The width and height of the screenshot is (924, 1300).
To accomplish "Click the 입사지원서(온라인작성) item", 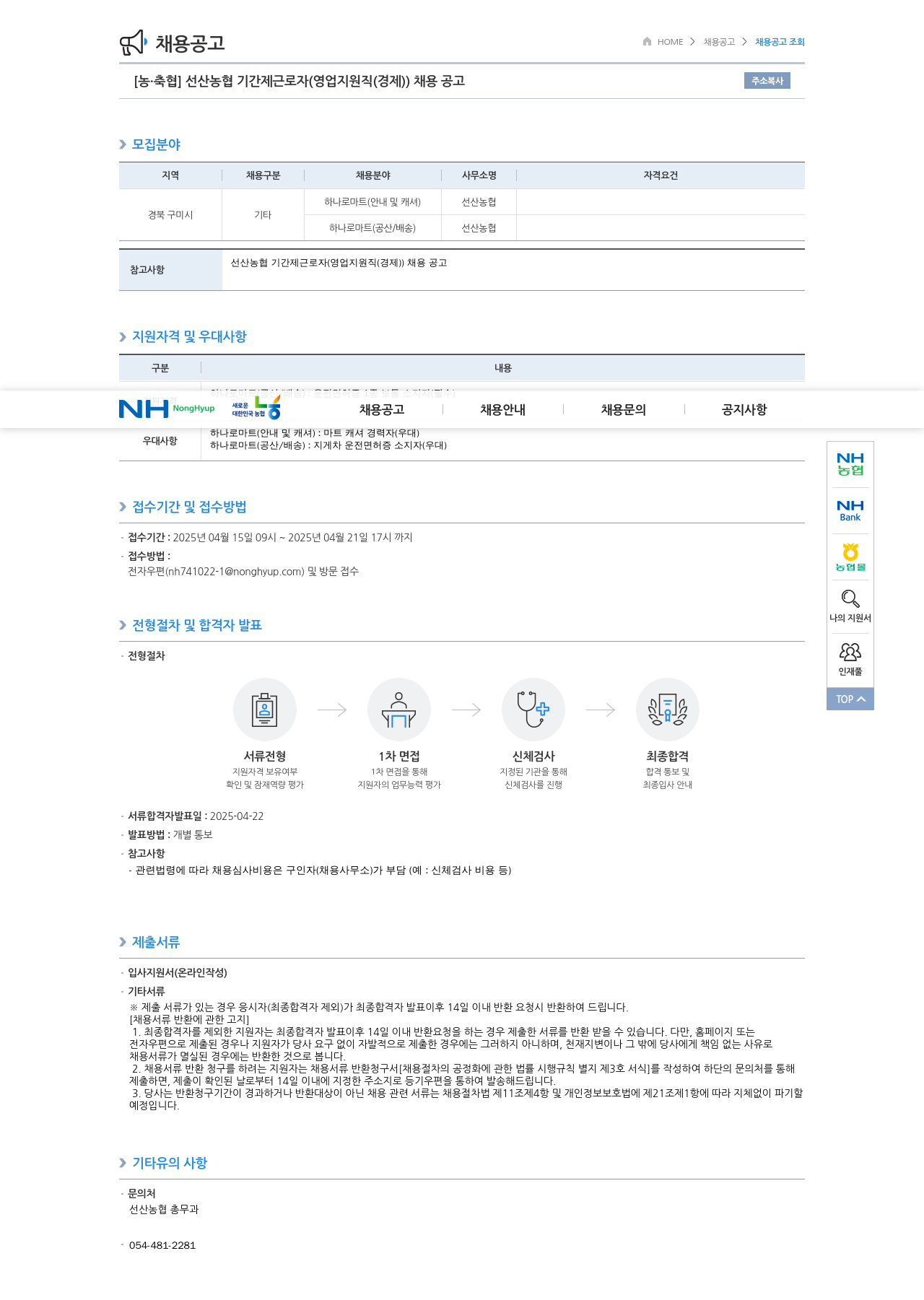I will (178, 973).
